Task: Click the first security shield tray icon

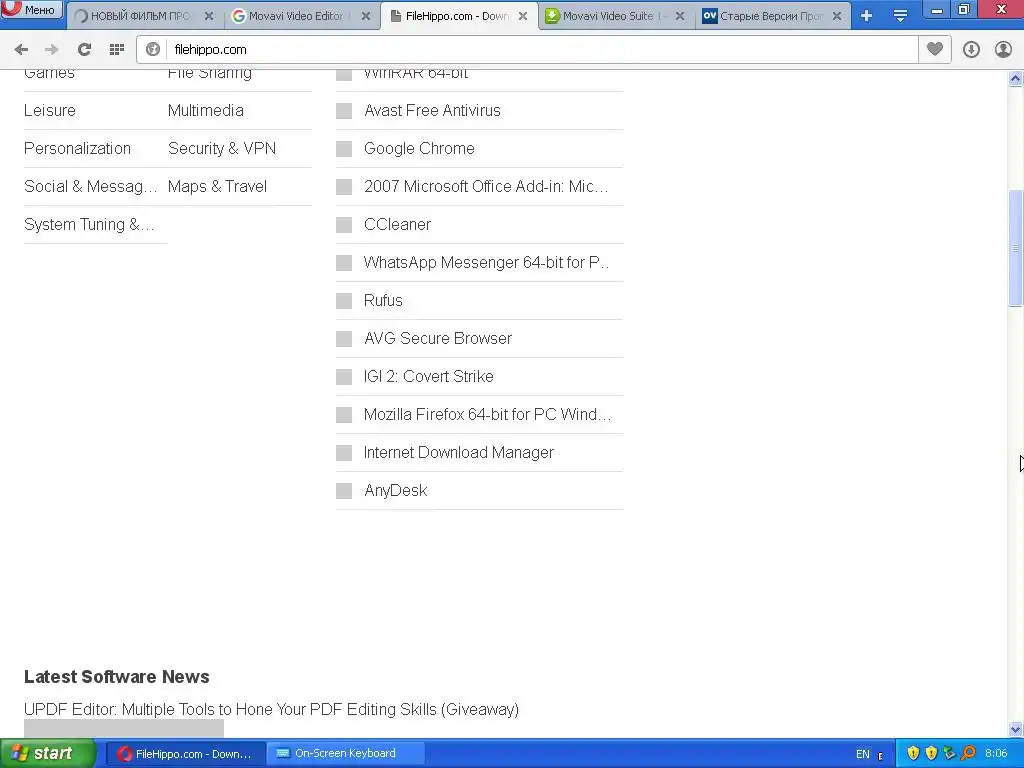Action: pos(914,754)
